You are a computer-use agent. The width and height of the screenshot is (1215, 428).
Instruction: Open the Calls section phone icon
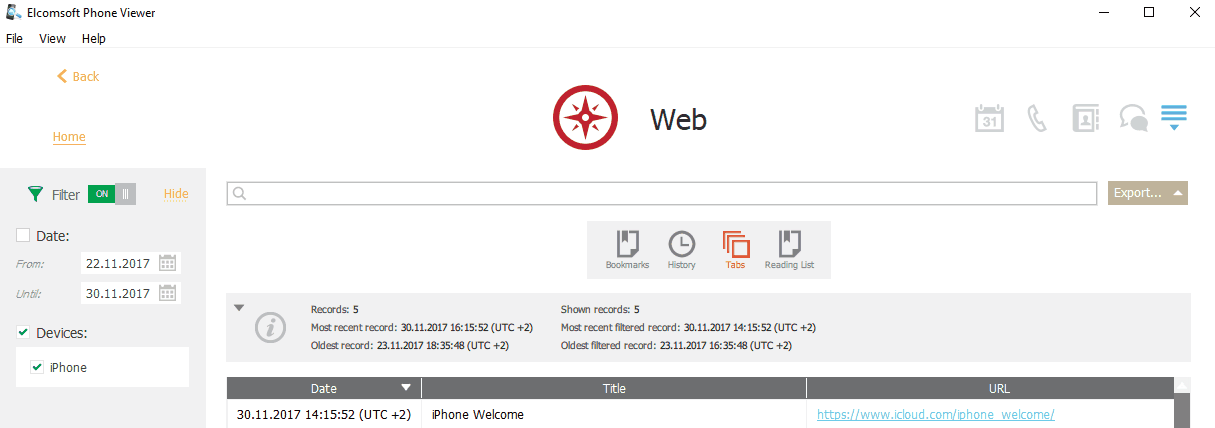coord(1037,118)
